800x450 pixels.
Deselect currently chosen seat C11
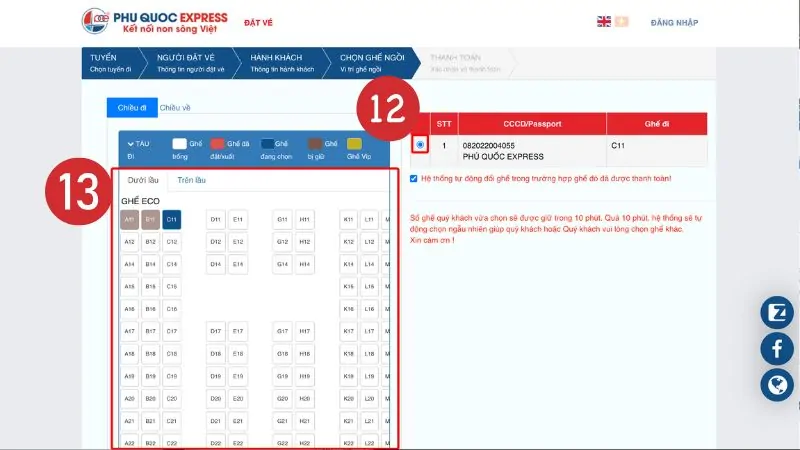[171, 219]
